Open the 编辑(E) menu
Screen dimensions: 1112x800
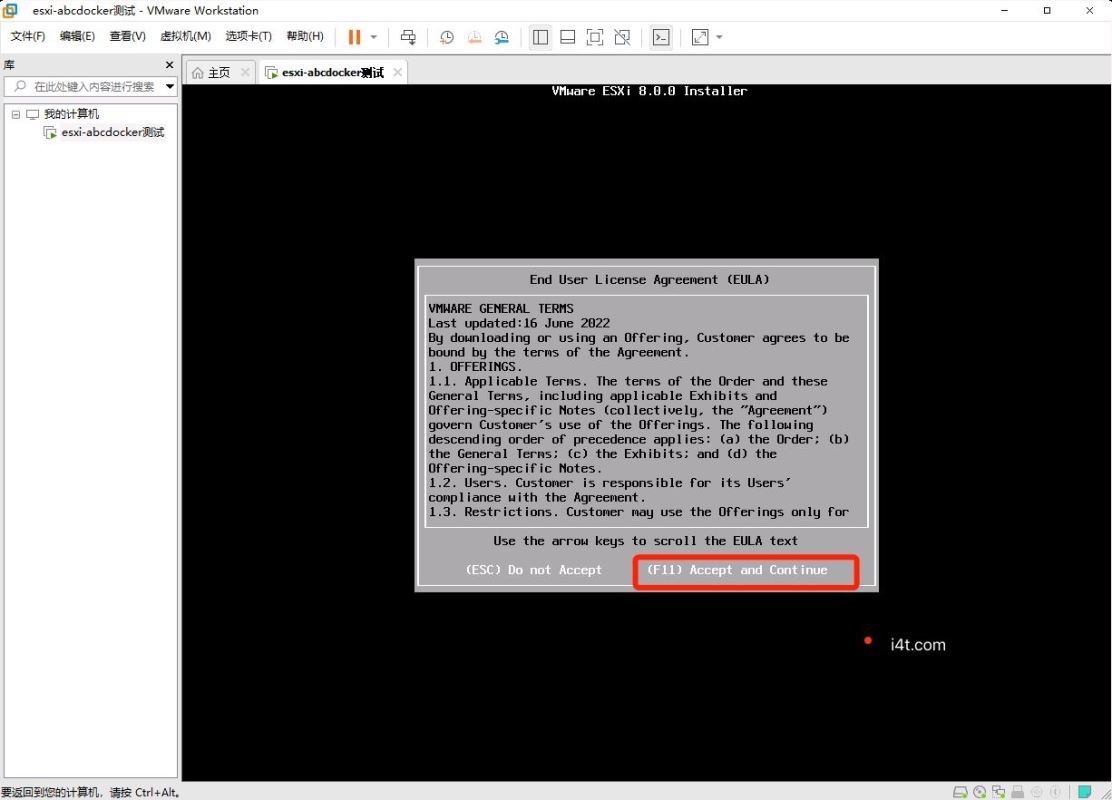[77, 36]
